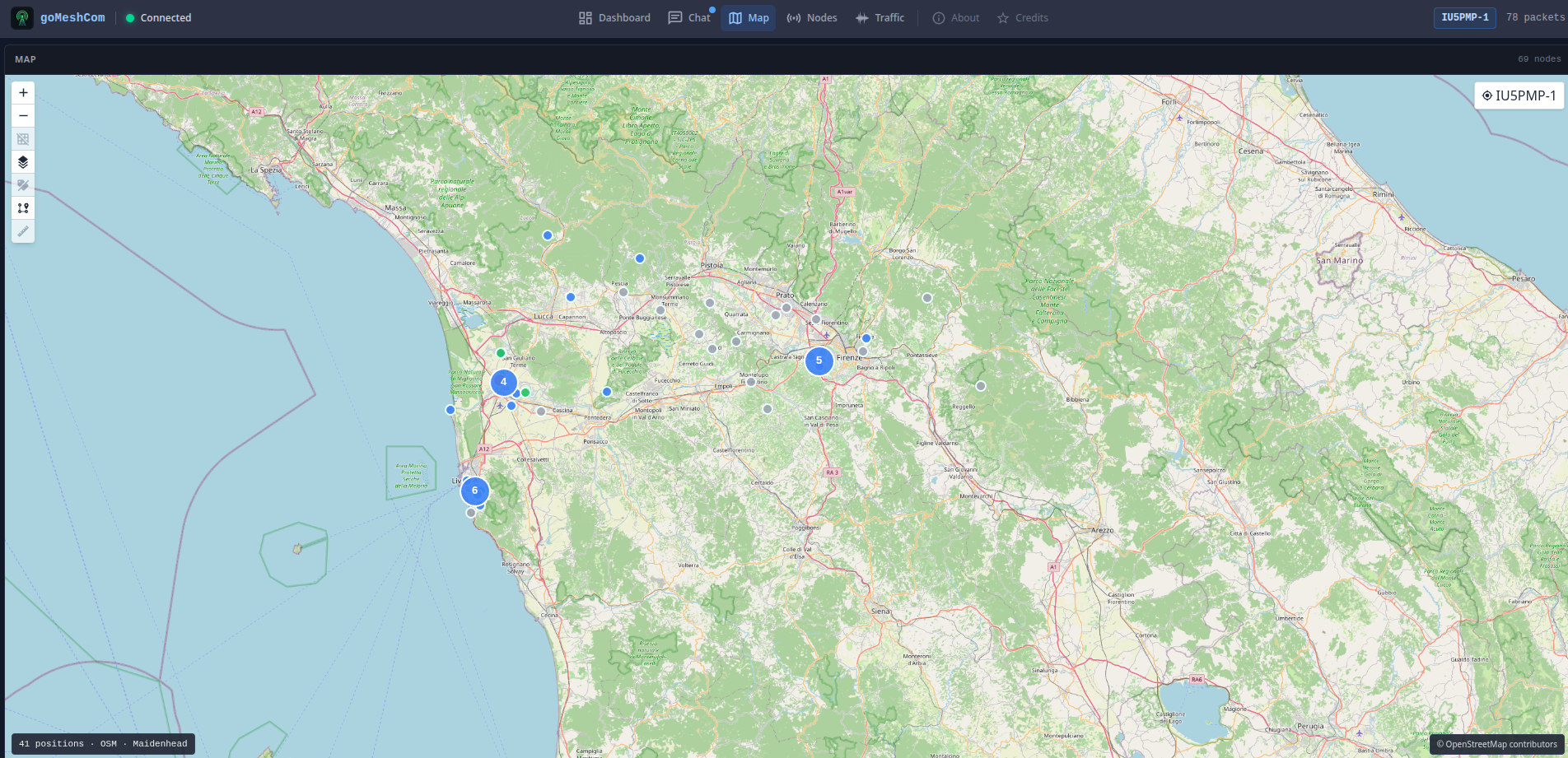Open the Credits page
This screenshot has height=758, width=1568.
point(1023,18)
